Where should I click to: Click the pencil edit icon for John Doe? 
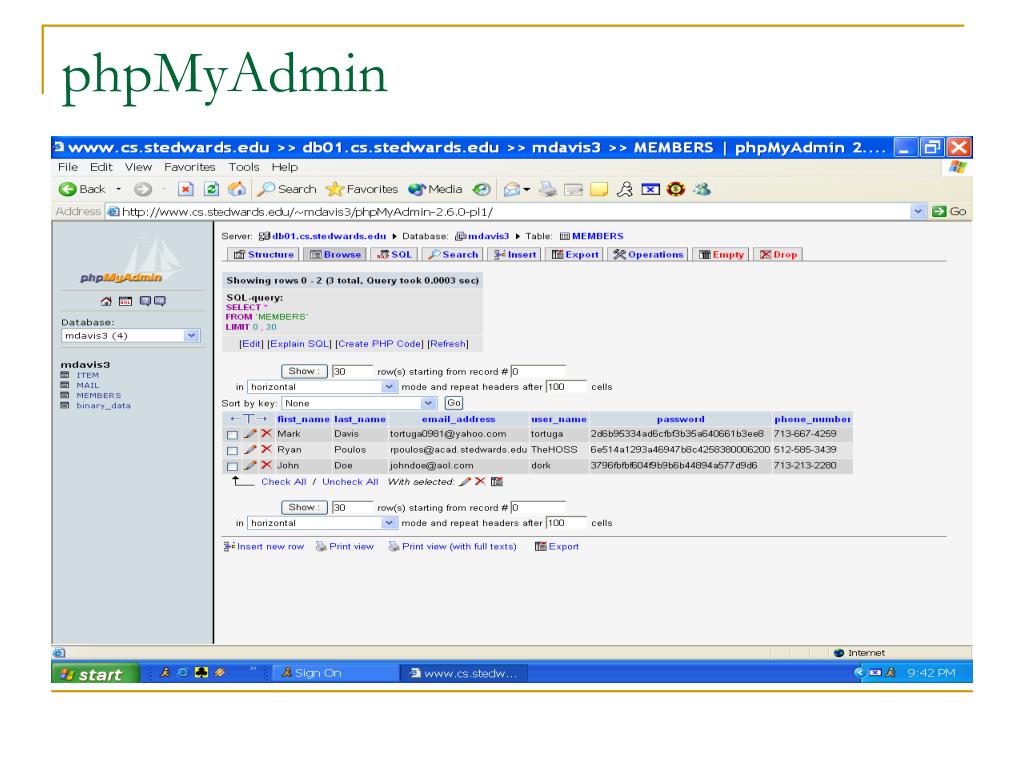click(x=250, y=465)
